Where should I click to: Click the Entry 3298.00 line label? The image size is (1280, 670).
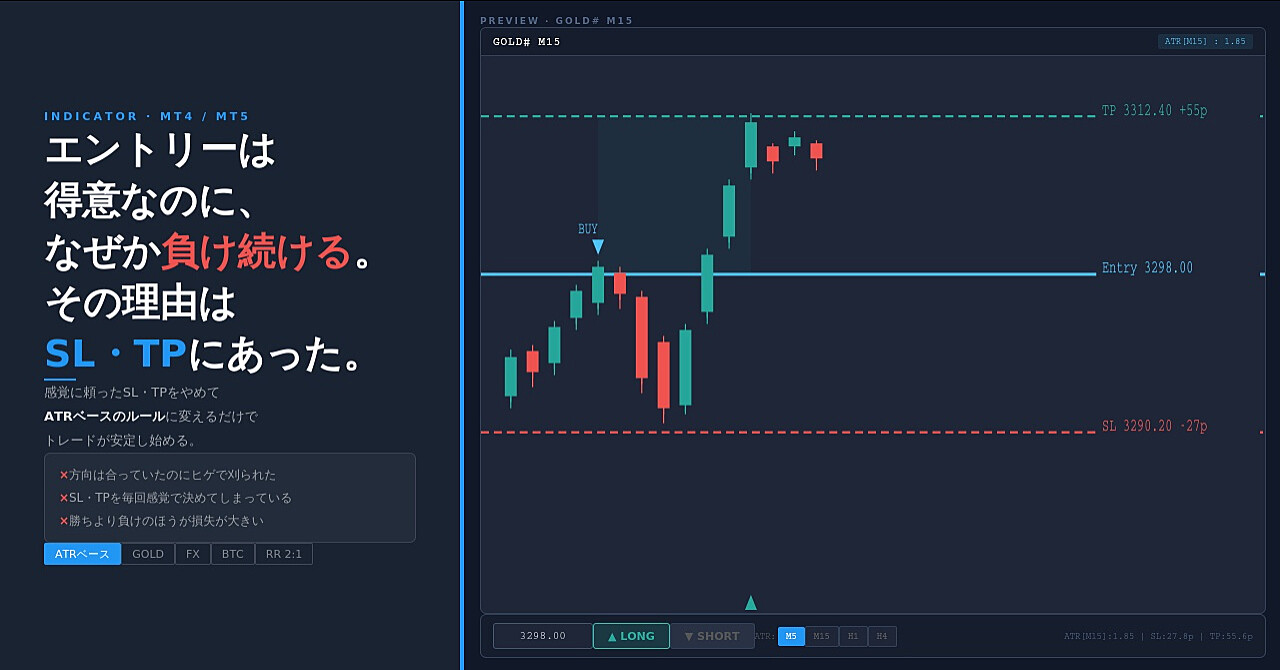pyautogui.click(x=1147, y=268)
